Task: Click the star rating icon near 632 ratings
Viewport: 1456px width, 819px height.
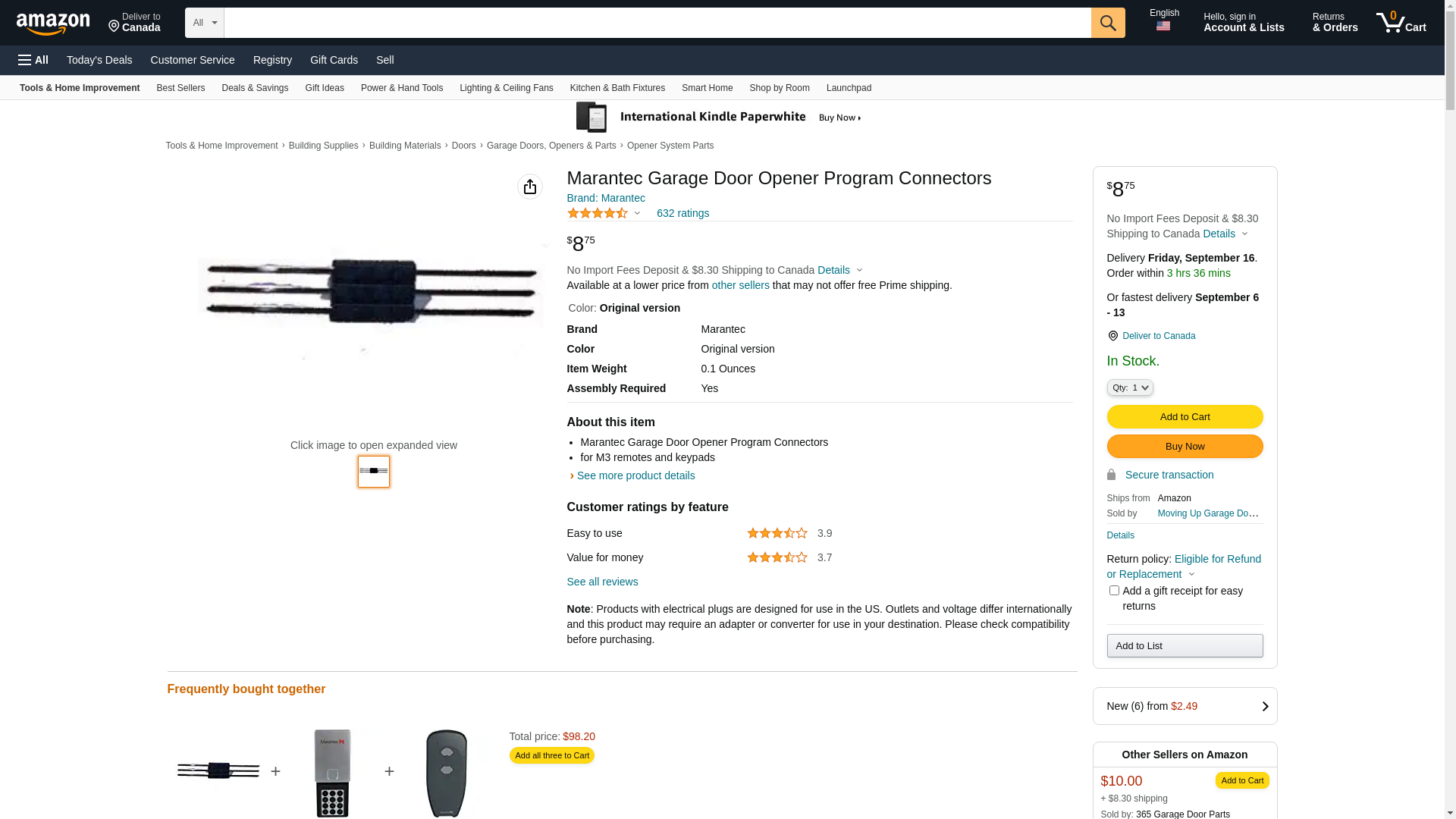Action: point(598,214)
